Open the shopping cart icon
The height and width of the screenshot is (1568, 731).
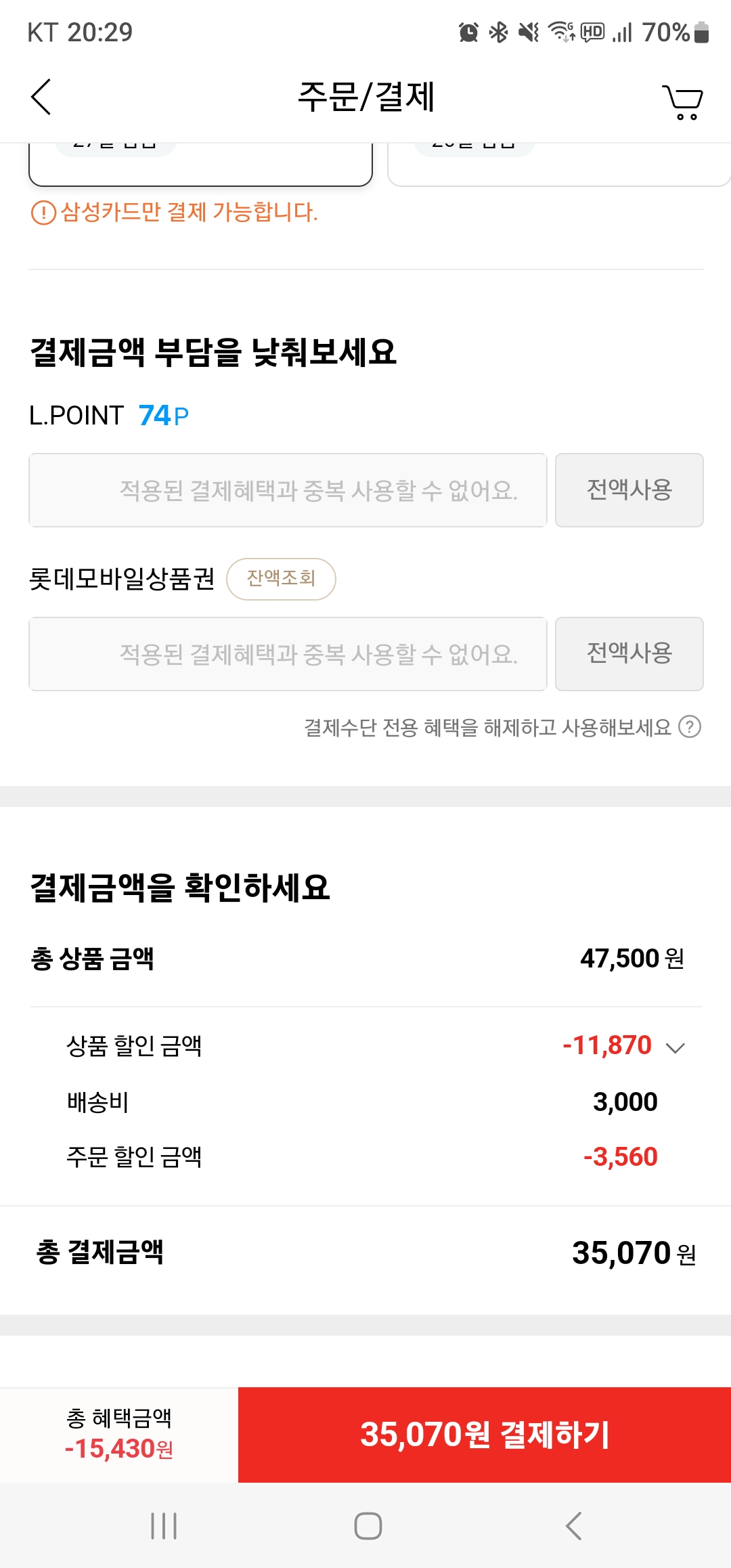(682, 102)
